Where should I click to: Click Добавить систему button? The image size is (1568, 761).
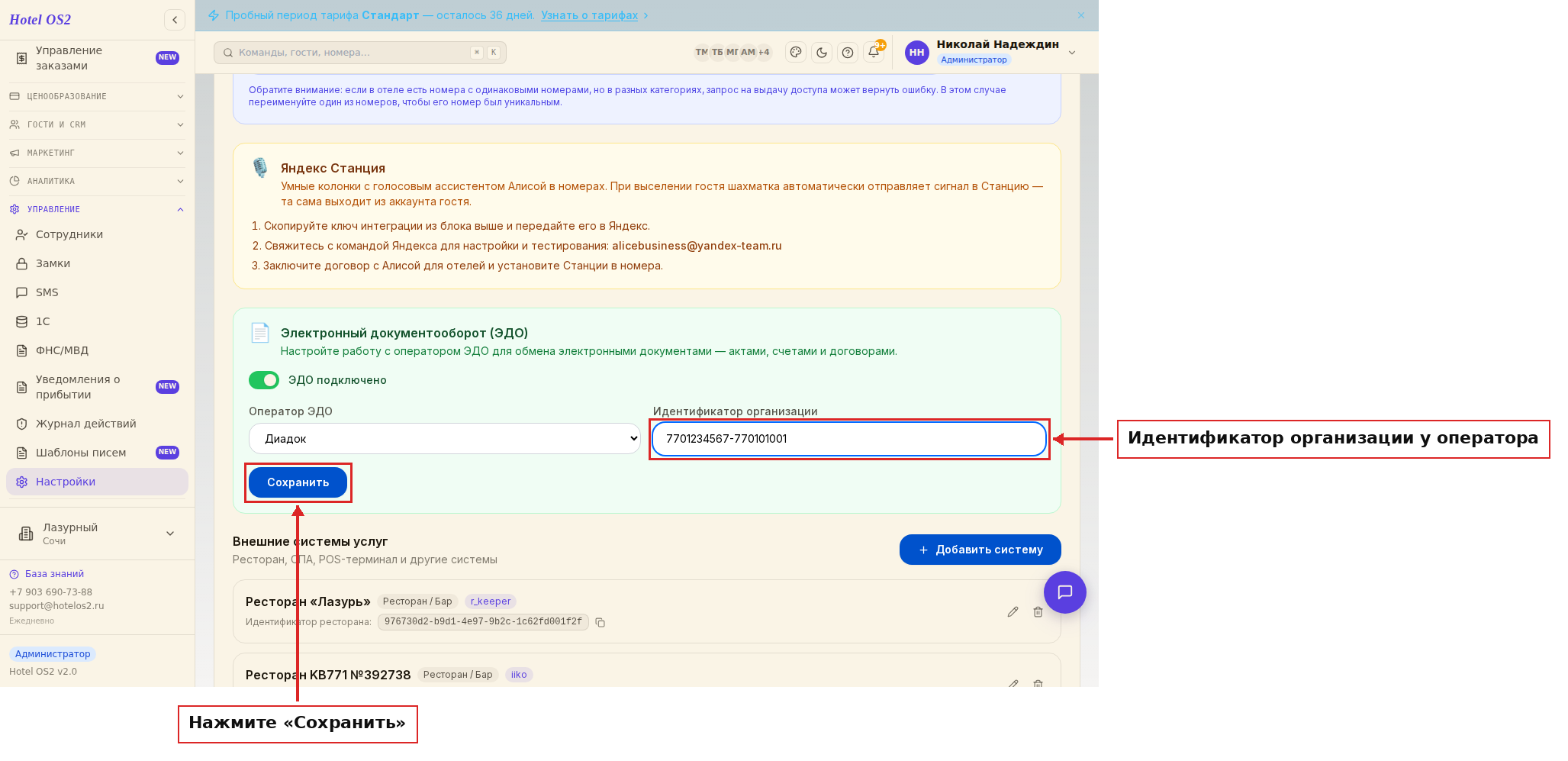tap(980, 550)
